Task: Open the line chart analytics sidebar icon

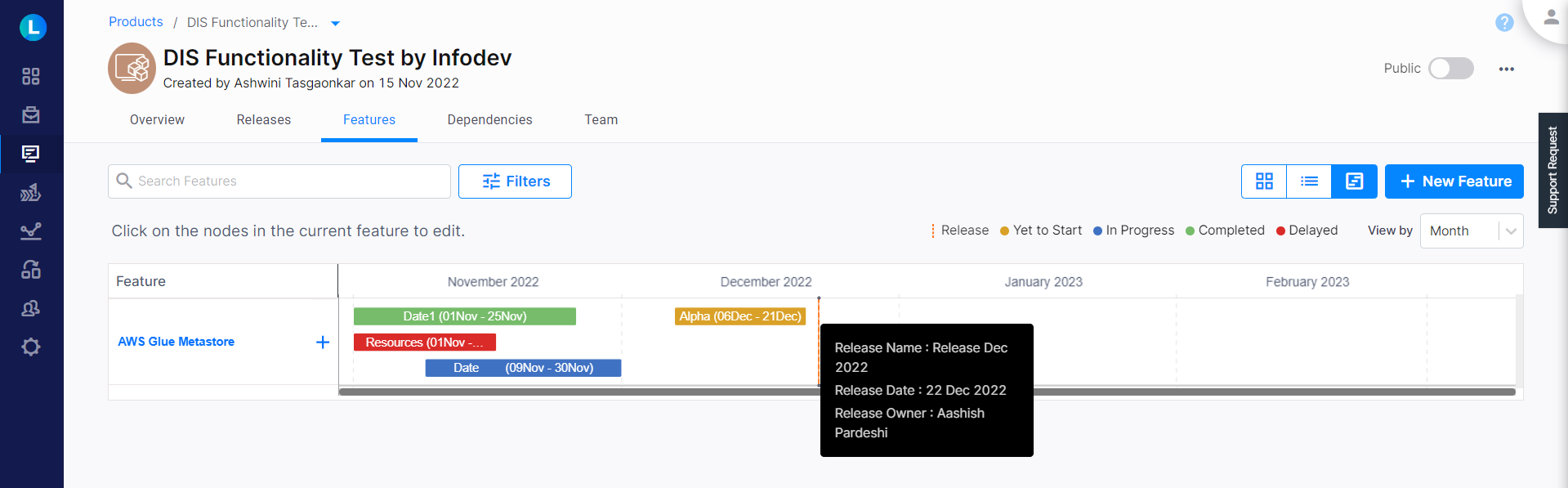Action: point(31,231)
